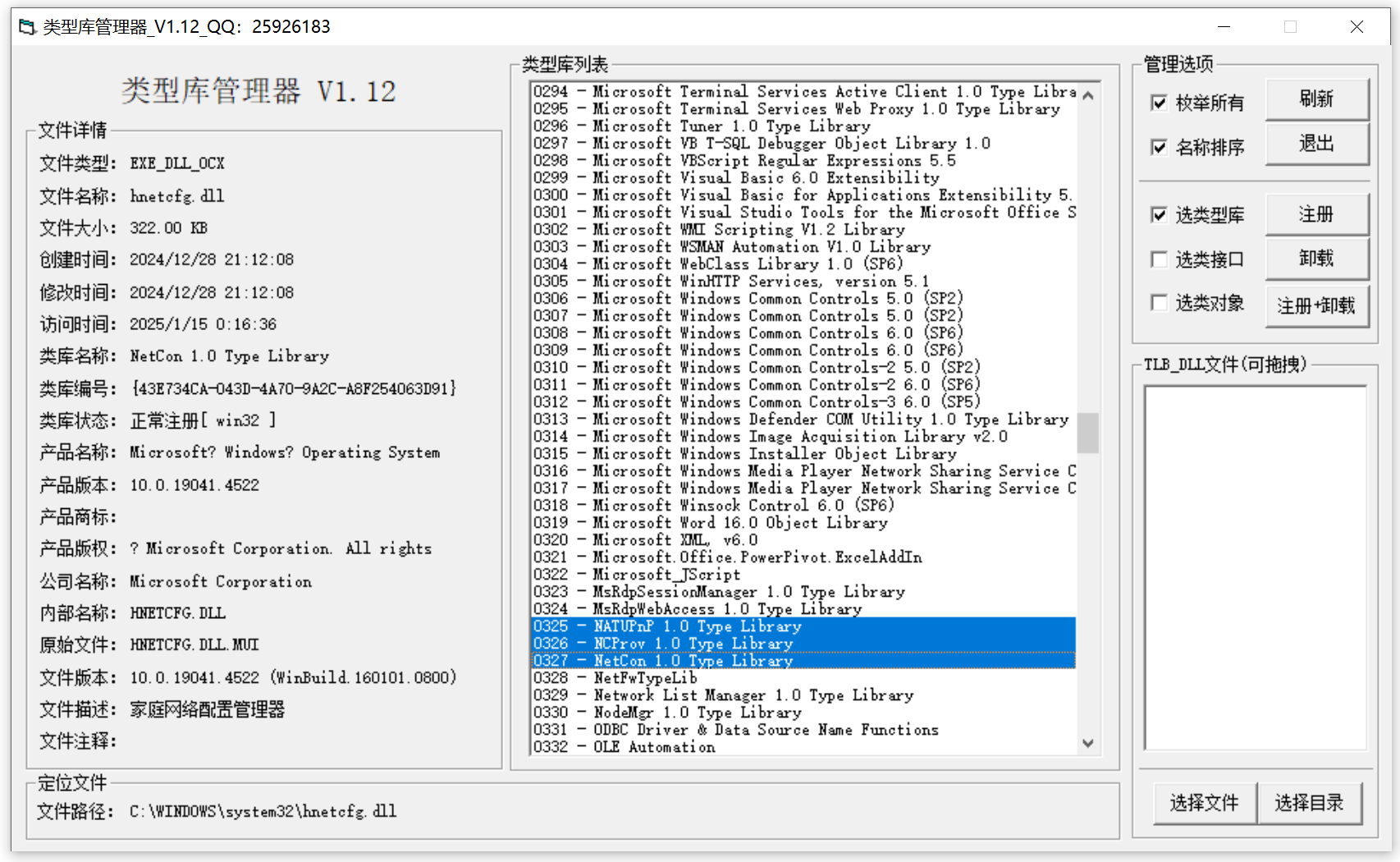The image size is (1400, 862).
Task: Select row 0299 Visual Basic 6.0 Extensibility
Action: 803,177
